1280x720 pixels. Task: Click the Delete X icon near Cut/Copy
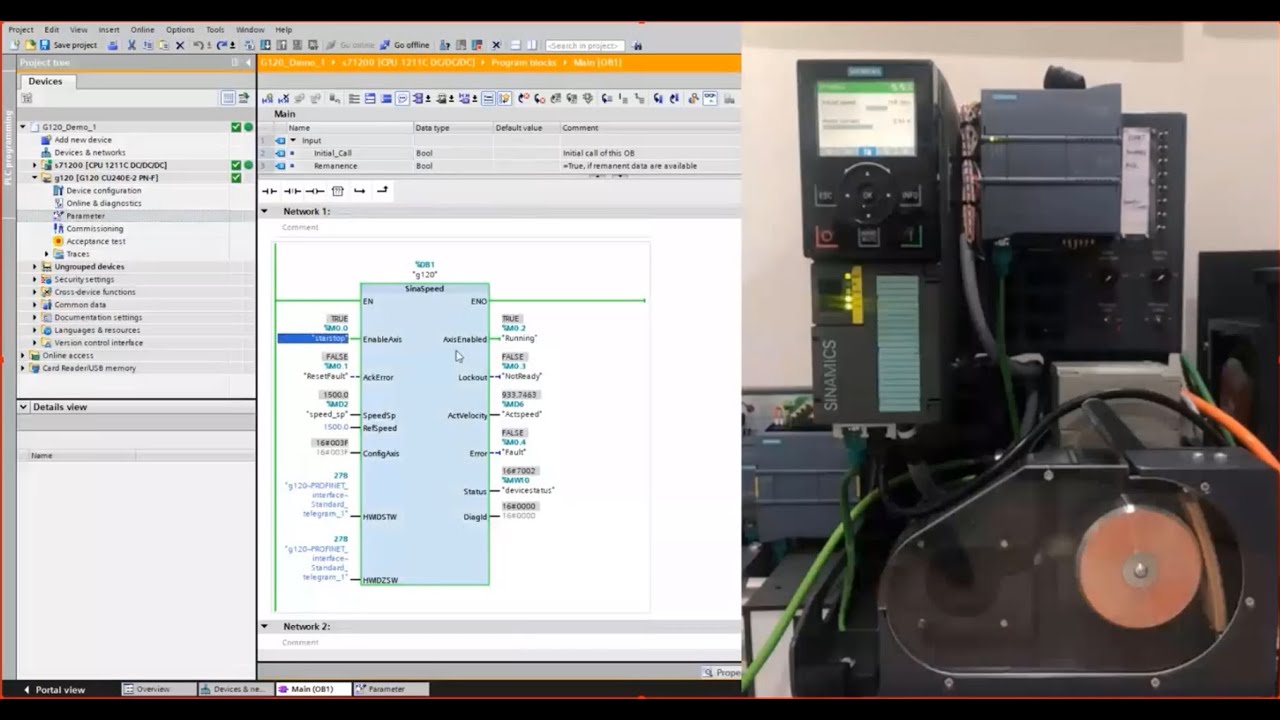coord(180,45)
